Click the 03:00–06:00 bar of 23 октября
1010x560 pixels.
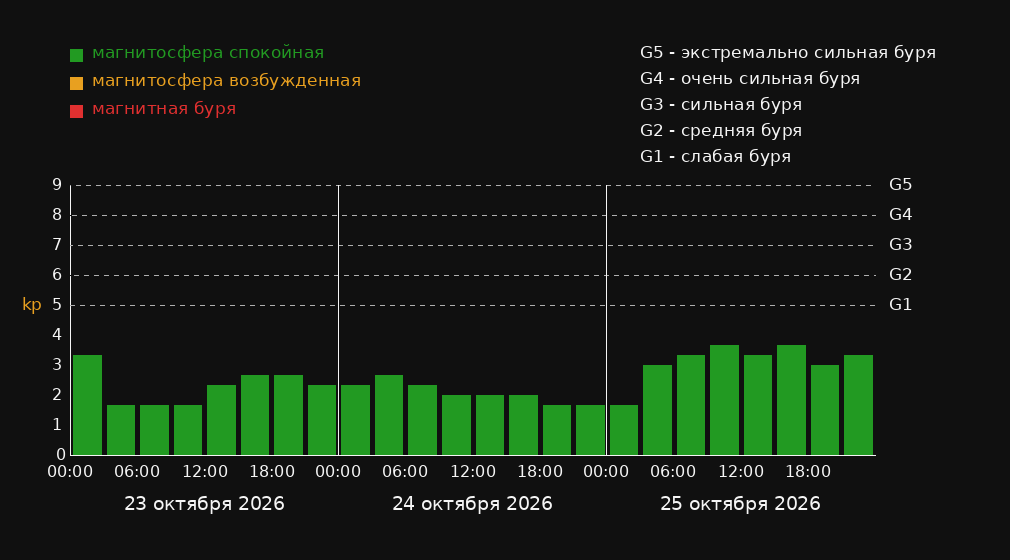tap(121, 430)
